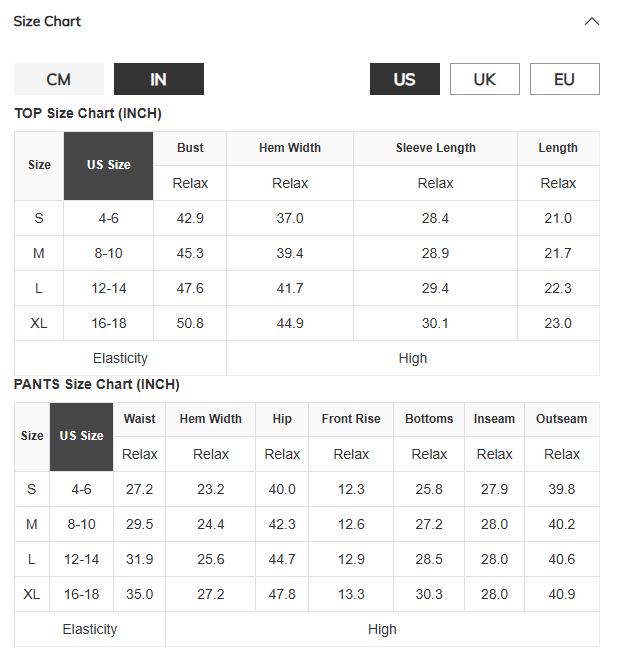Select the XL row bust value 50.8
Viewport: 644px width, 670px height.
coord(190,323)
